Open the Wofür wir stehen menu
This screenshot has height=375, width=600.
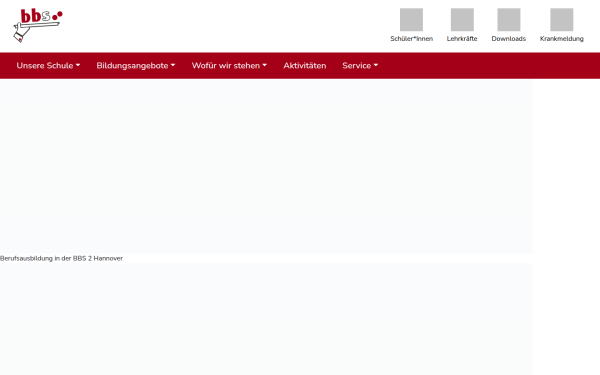229,65
